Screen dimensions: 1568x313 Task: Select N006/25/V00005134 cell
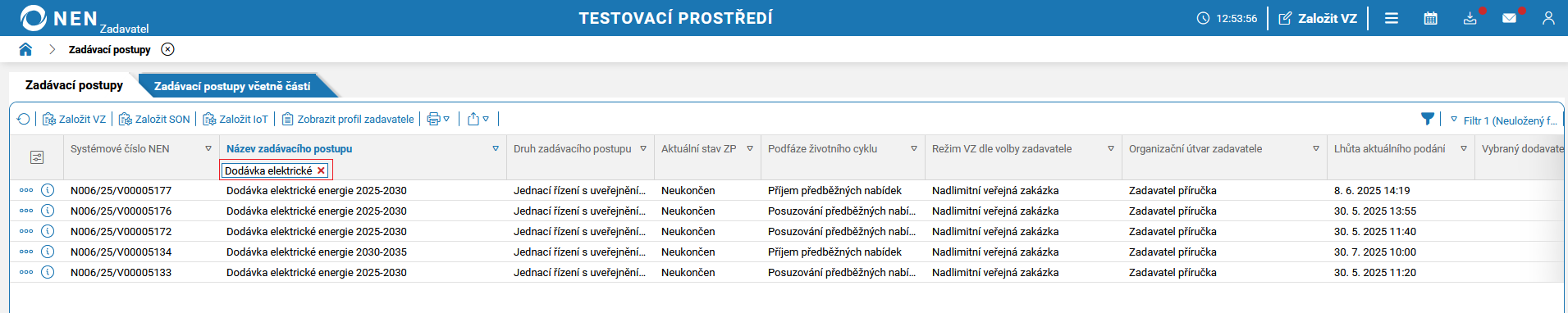(121, 252)
